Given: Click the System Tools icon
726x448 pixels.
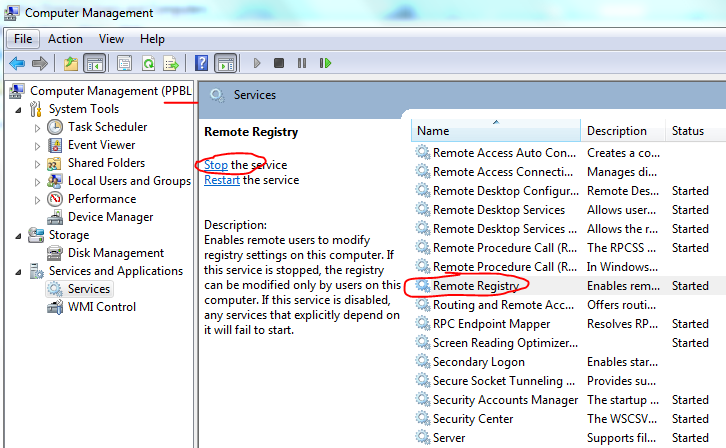Looking at the screenshot, I should pos(36,109).
